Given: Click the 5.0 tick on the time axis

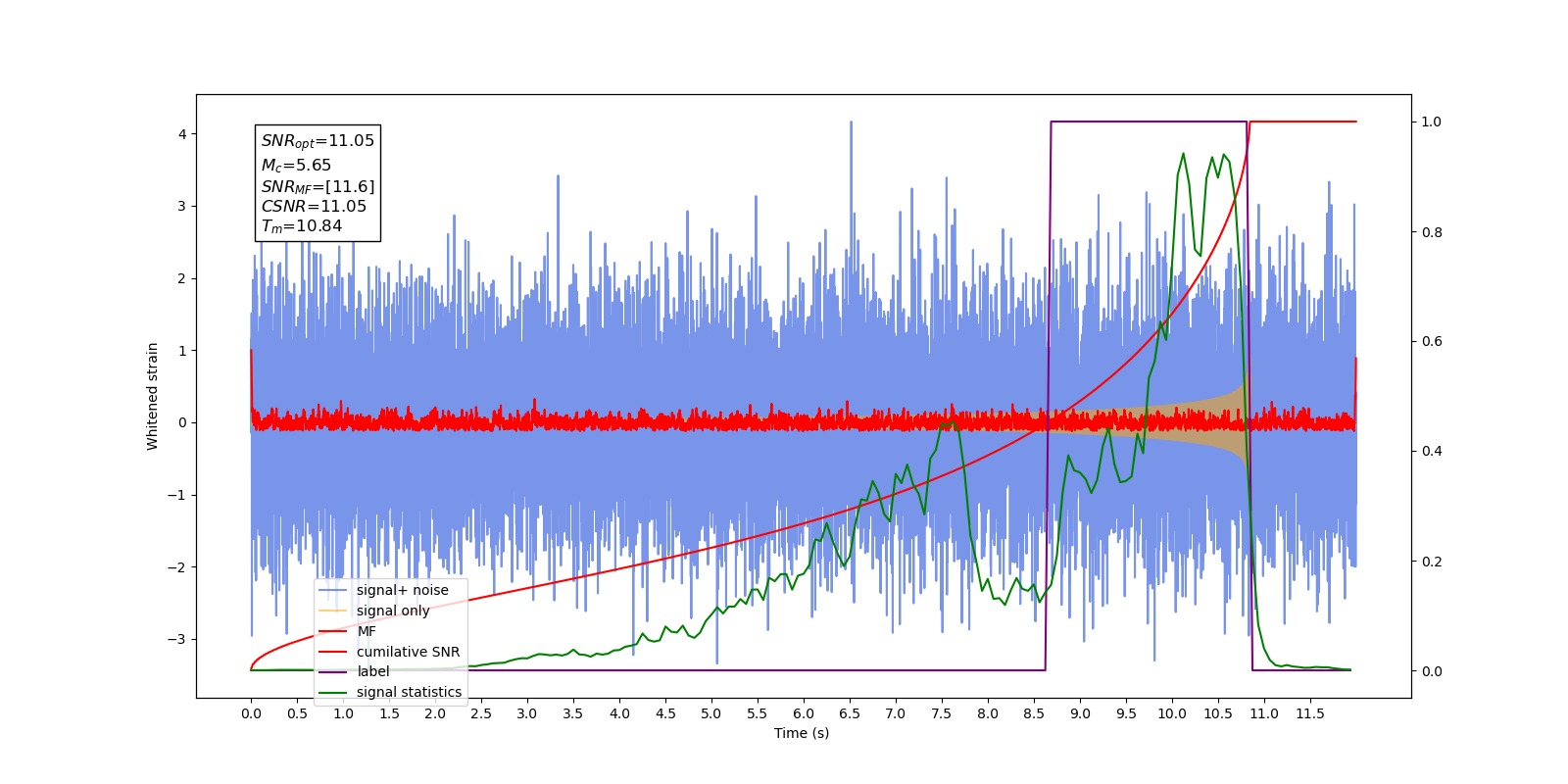Looking at the screenshot, I should tap(711, 713).
